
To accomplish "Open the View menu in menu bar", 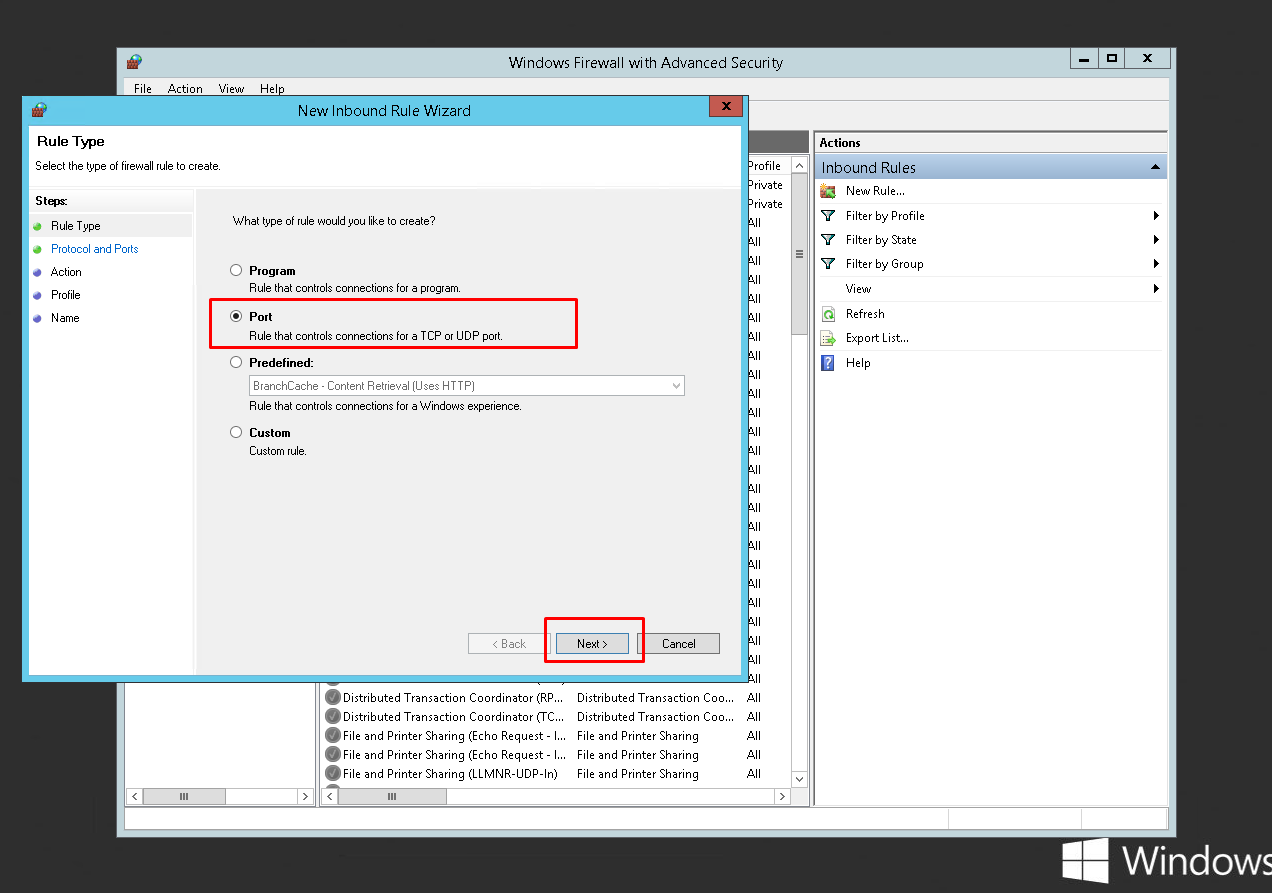I will [x=231, y=89].
